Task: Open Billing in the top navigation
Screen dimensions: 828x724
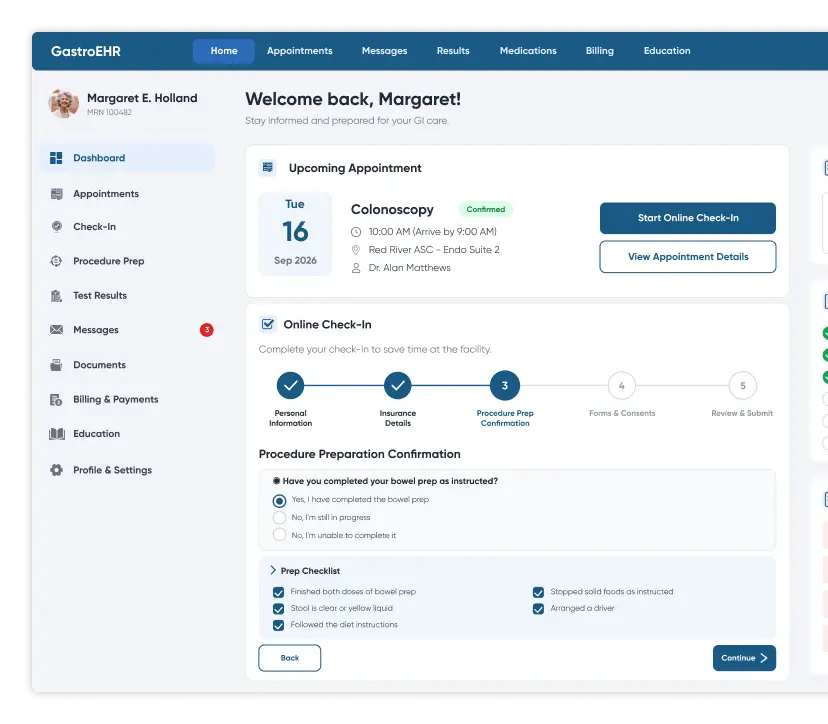Action: pyautogui.click(x=599, y=51)
